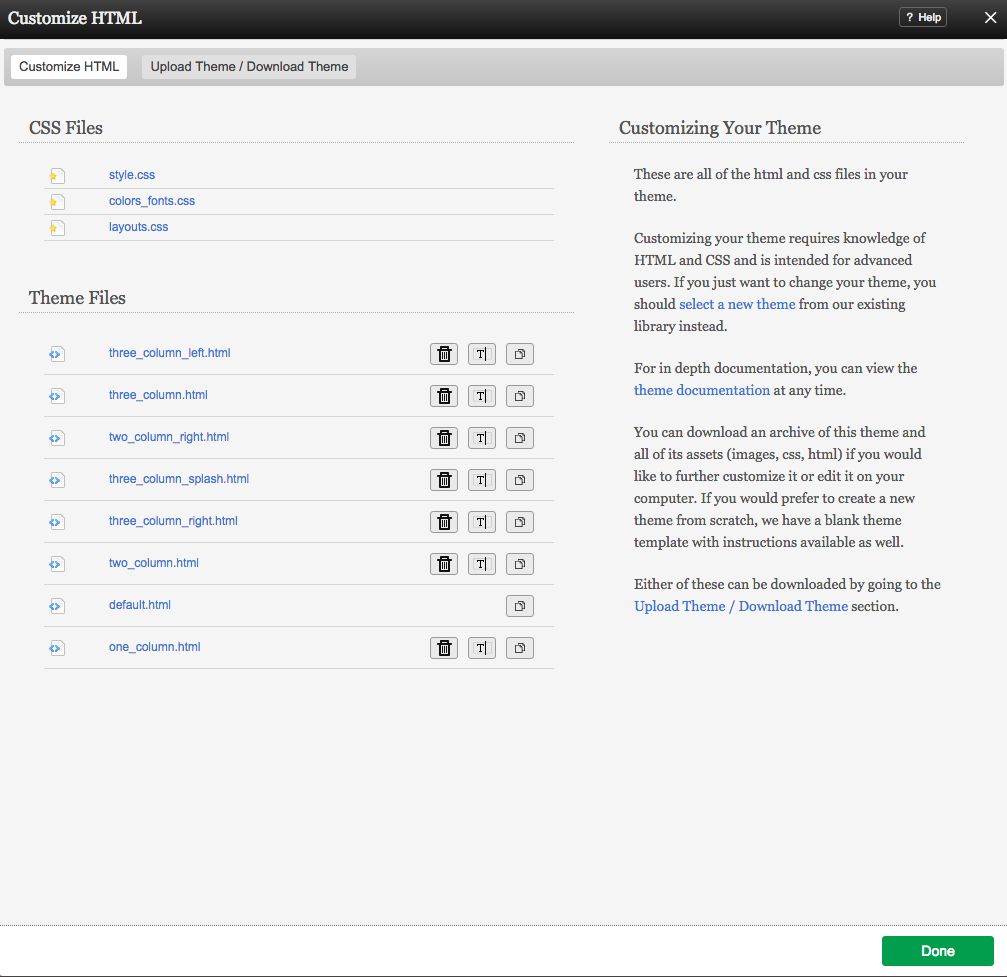Duplicate three_column.html with copy icon

tap(520, 396)
